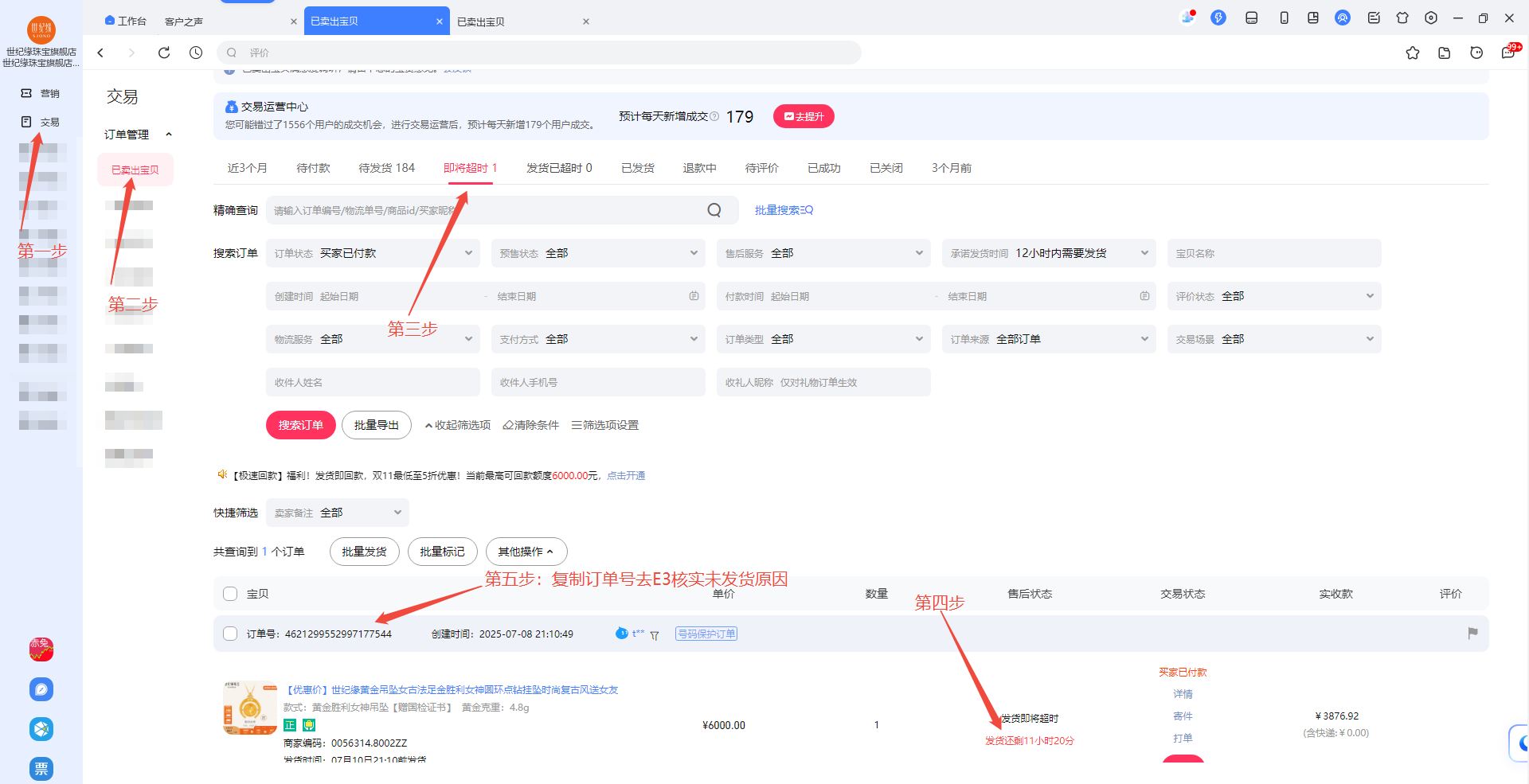
Task: Click the 收件人姓名 input field
Action: [x=373, y=382]
